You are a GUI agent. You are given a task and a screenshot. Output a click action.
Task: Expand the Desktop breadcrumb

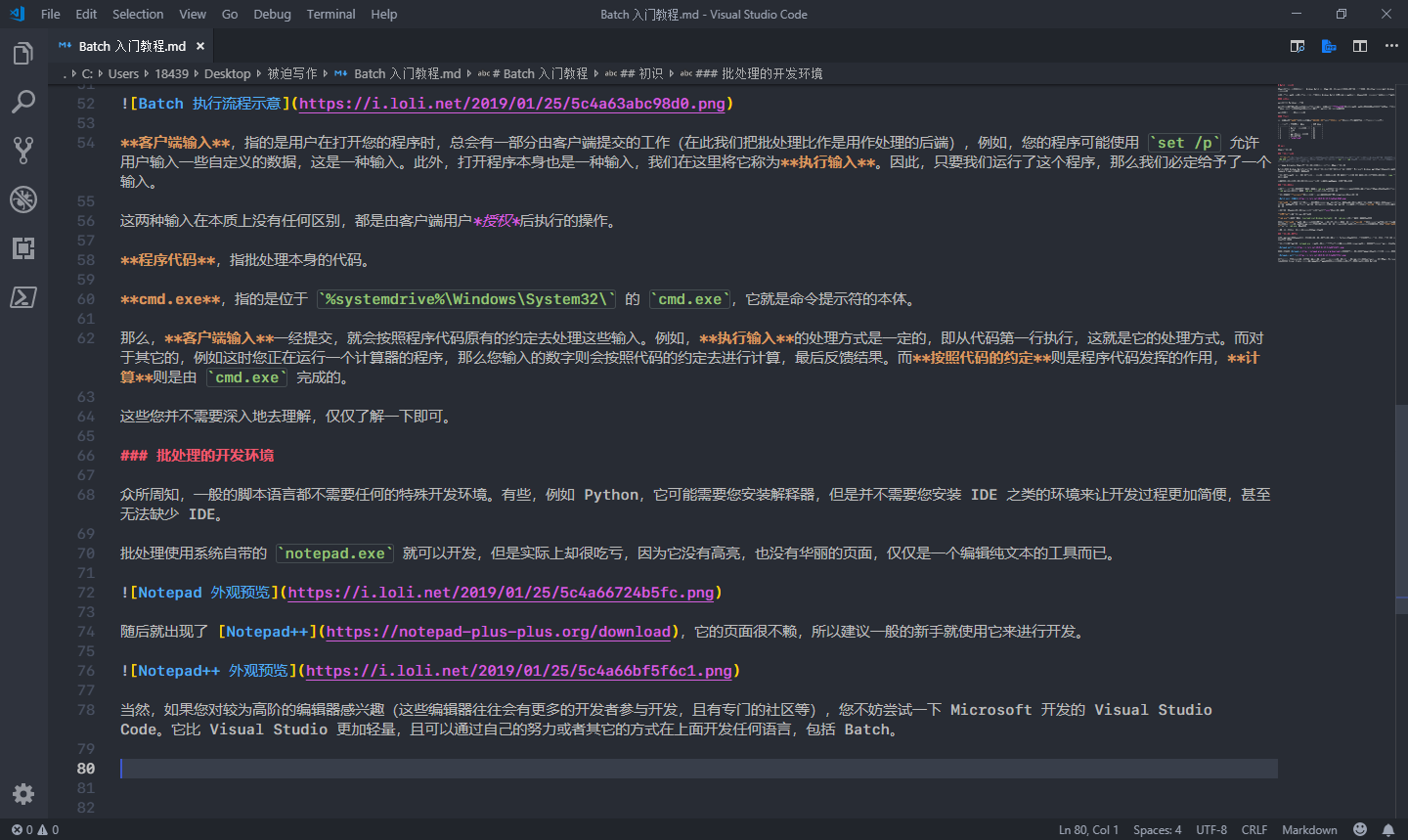[x=228, y=73]
